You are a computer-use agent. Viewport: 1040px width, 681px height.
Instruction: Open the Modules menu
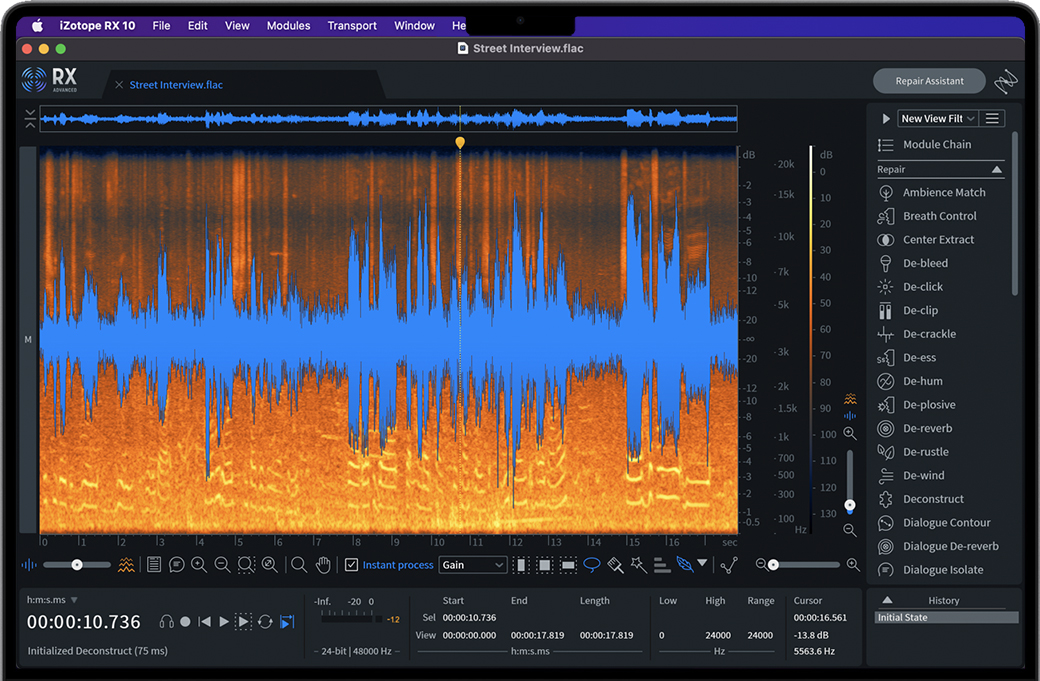(288, 25)
